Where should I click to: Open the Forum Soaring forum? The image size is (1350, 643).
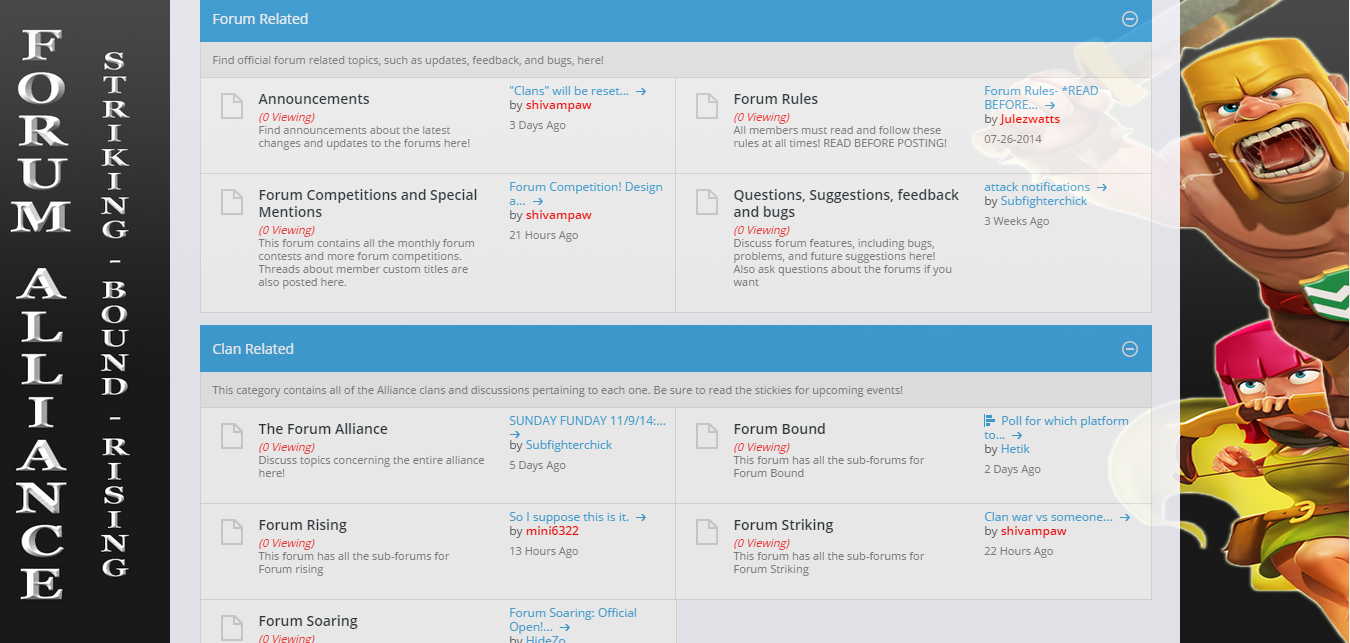click(308, 621)
